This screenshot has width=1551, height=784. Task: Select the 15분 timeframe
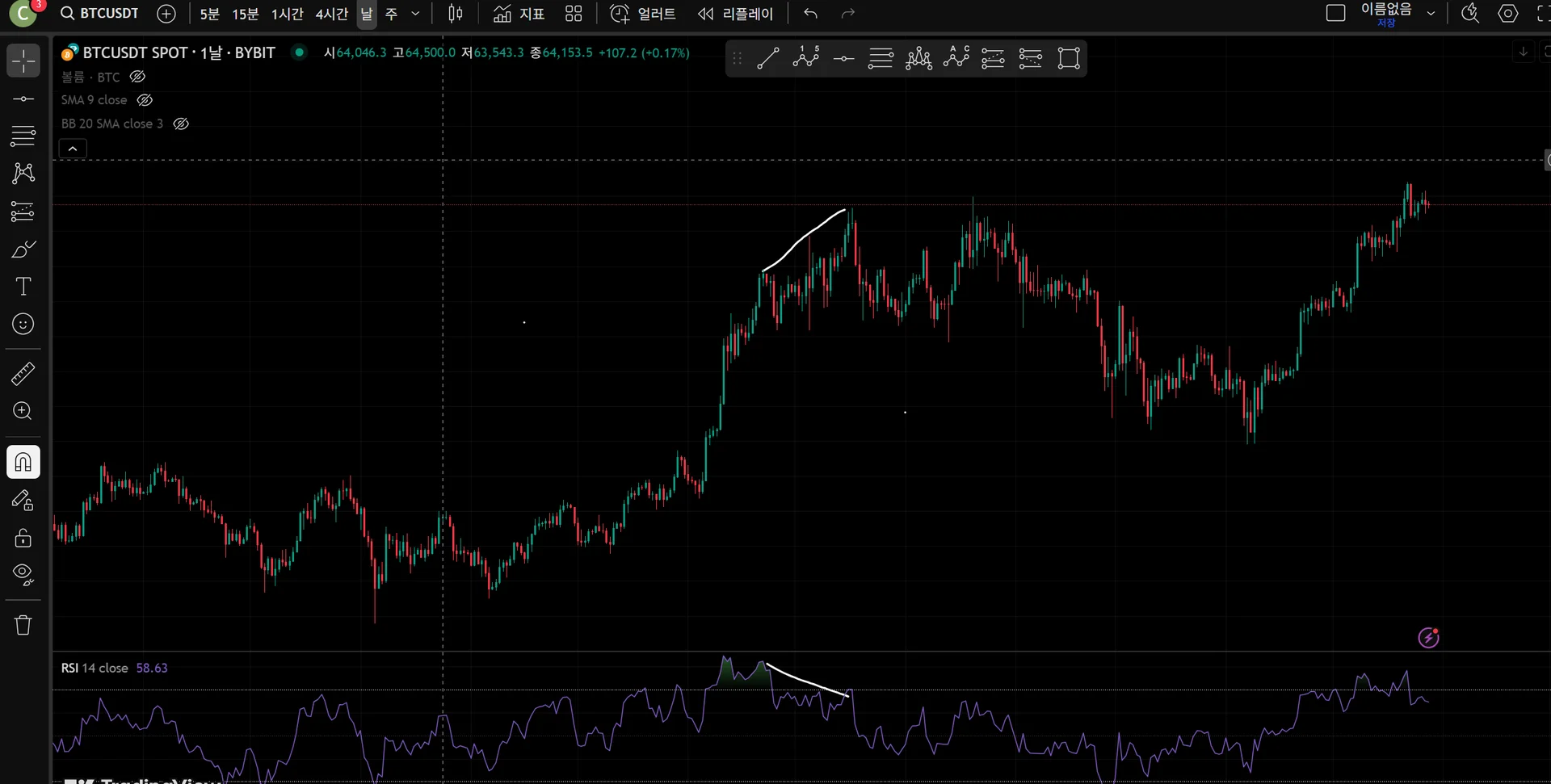[245, 14]
